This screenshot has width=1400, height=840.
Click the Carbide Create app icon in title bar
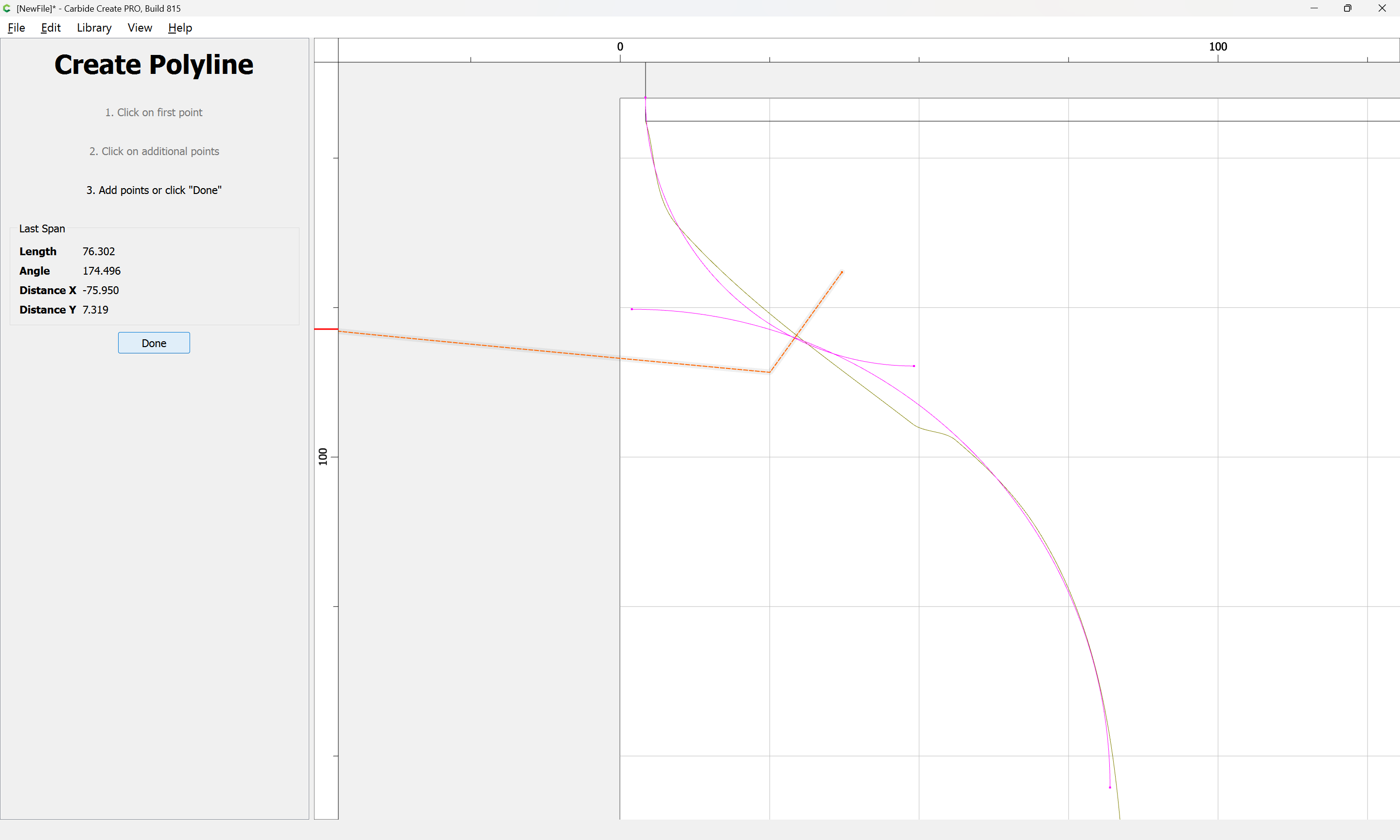click(7, 8)
